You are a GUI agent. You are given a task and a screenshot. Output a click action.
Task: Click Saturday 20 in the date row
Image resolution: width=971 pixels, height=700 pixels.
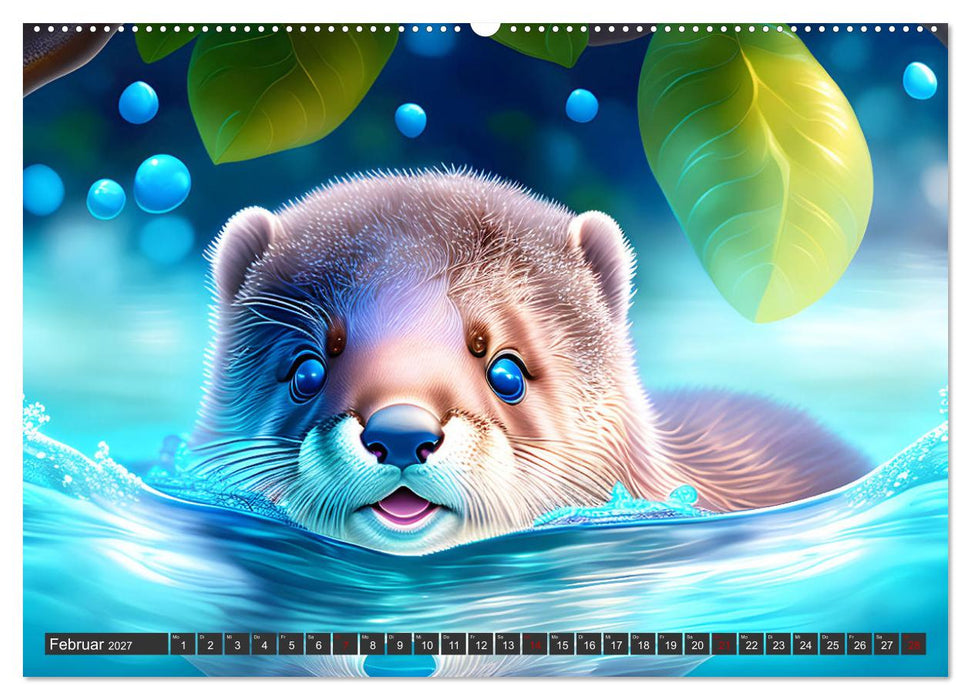[x=696, y=644]
